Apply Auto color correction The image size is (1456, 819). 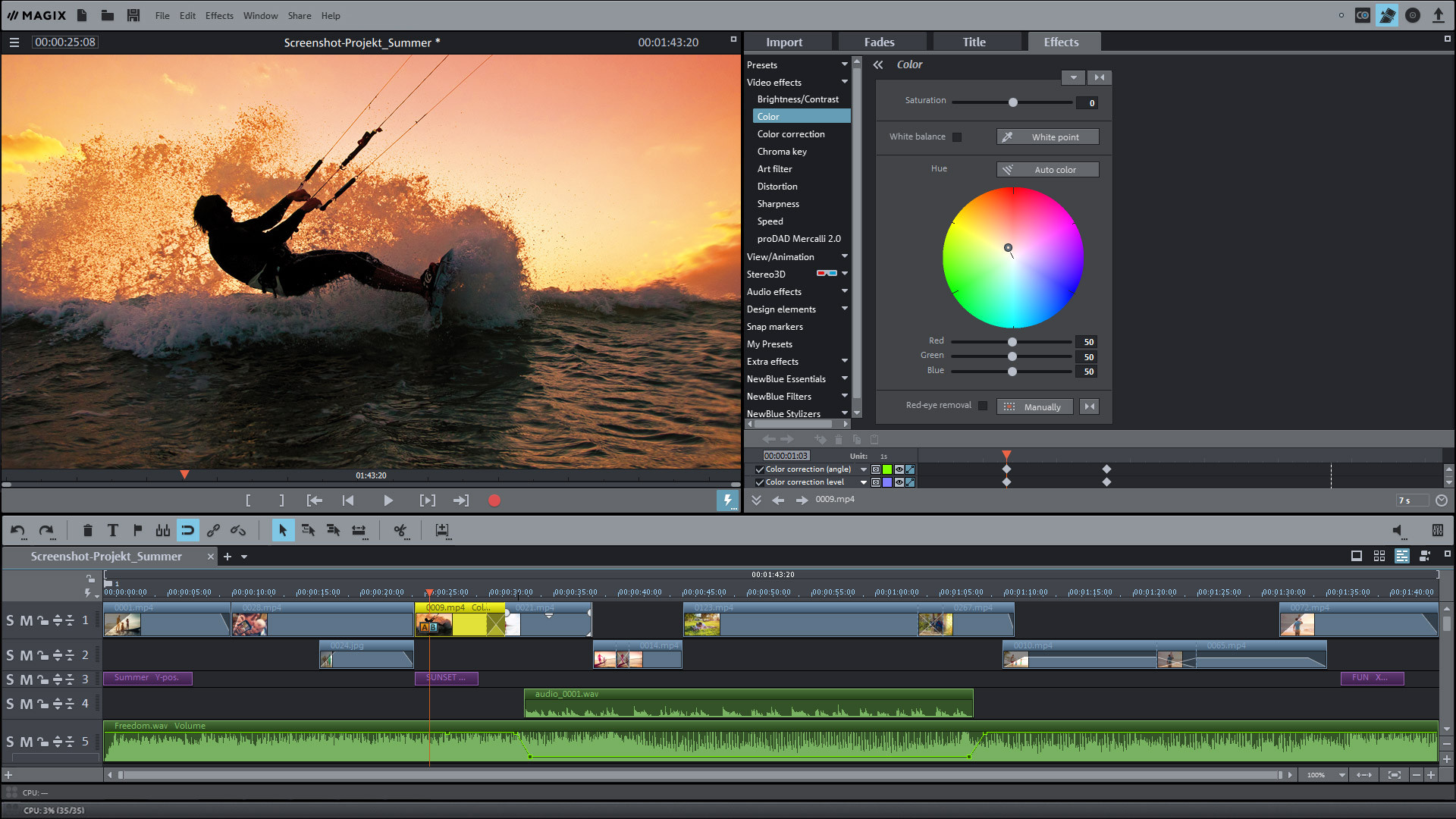pyautogui.click(x=1047, y=170)
